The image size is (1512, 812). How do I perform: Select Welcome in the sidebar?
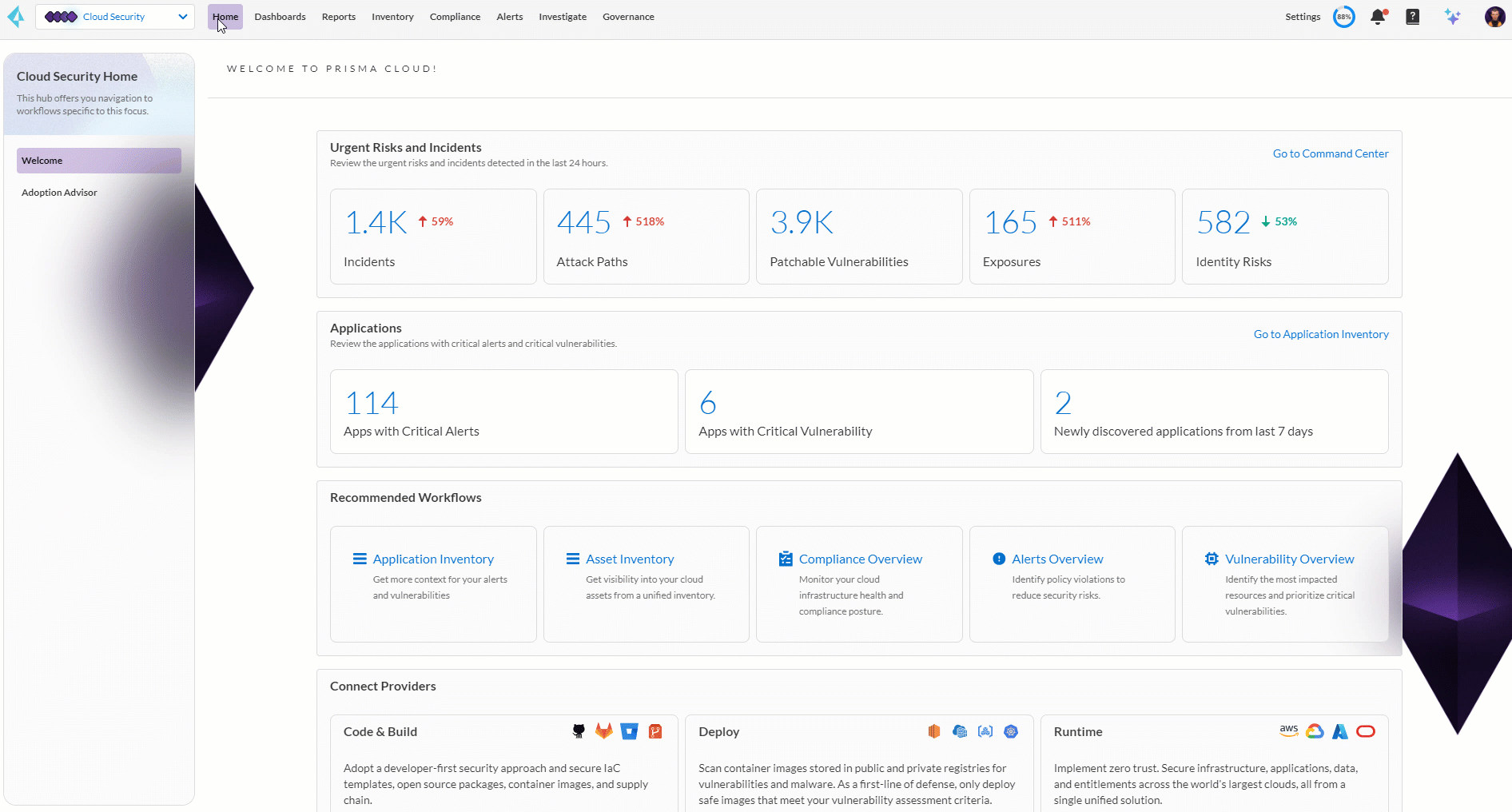[x=99, y=161]
